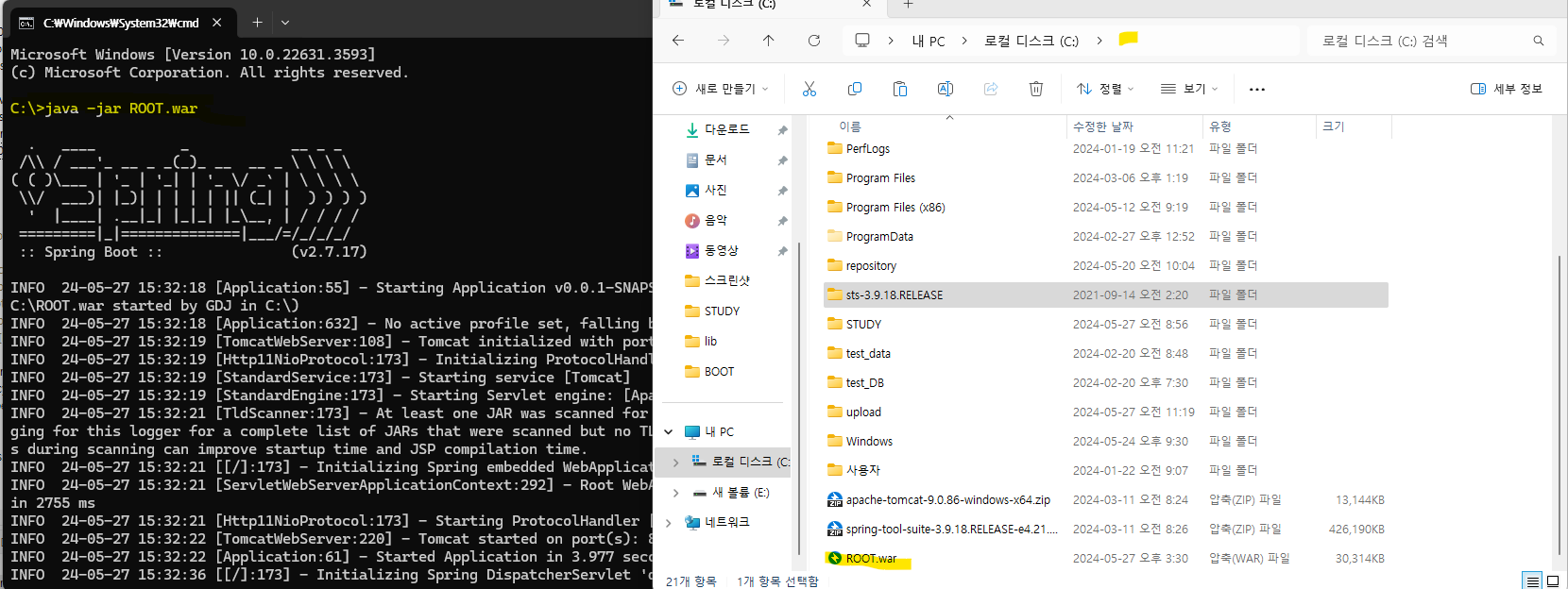Click the monitor icon in the address bar
This screenshot has width=1568, height=589.
pyautogui.click(x=862, y=41)
